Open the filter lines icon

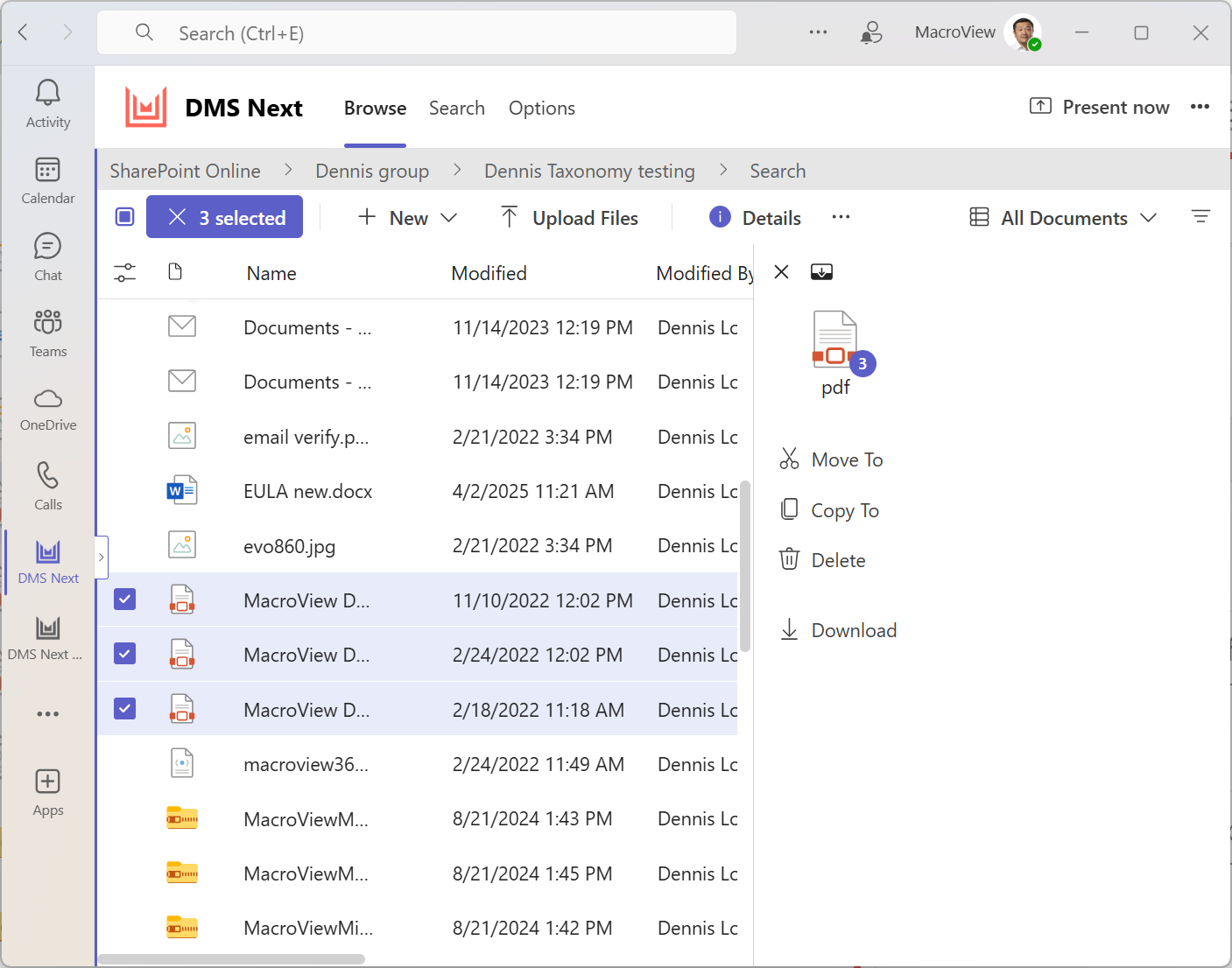pyautogui.click(x=1200, y=216)
